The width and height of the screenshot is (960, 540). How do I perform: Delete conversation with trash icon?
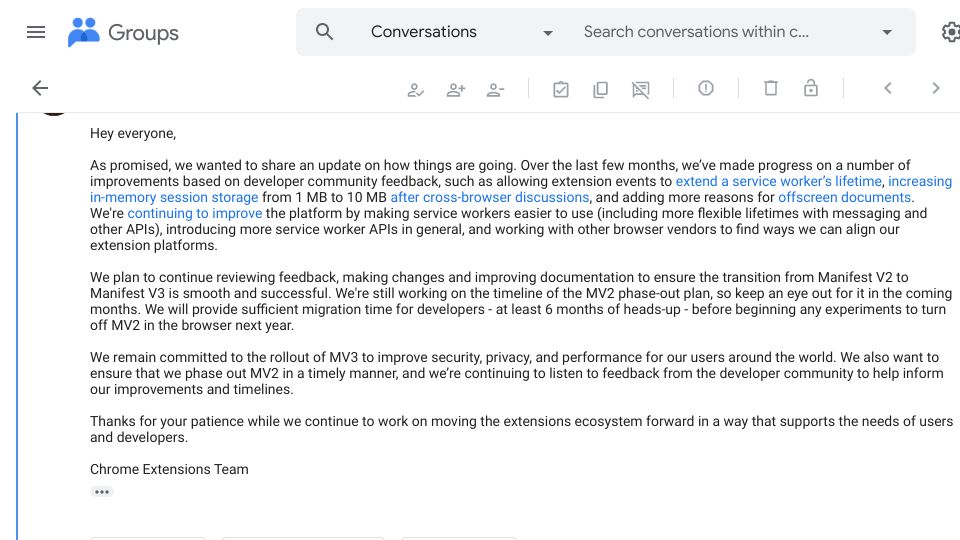click(771, 88)
